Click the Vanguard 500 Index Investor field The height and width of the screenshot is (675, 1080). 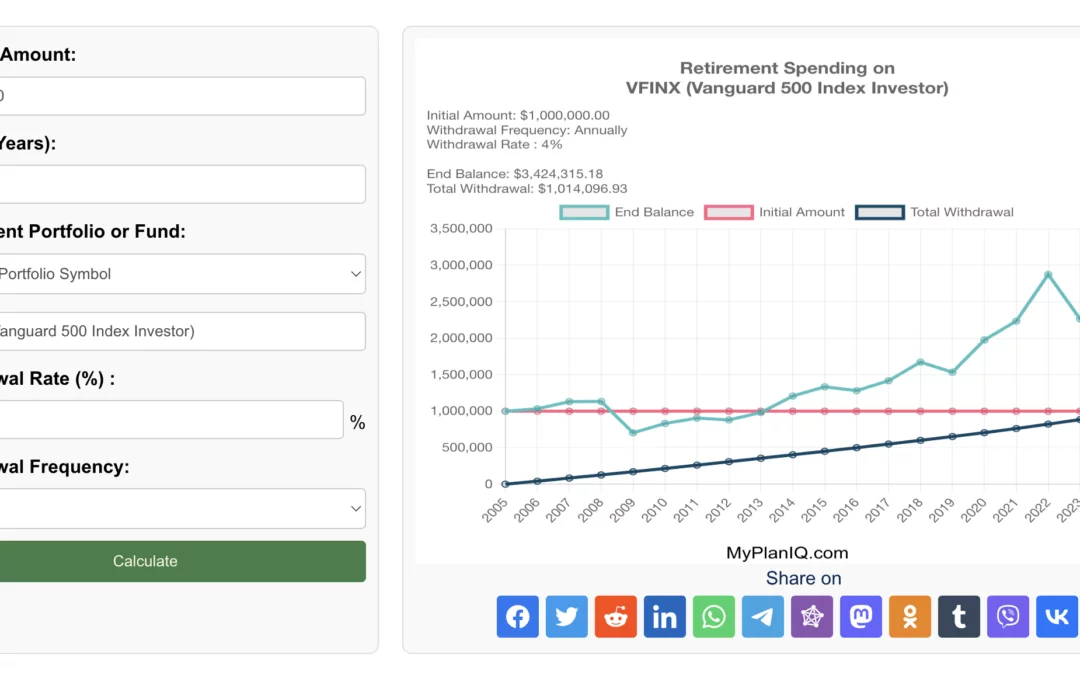click(182, 331)
